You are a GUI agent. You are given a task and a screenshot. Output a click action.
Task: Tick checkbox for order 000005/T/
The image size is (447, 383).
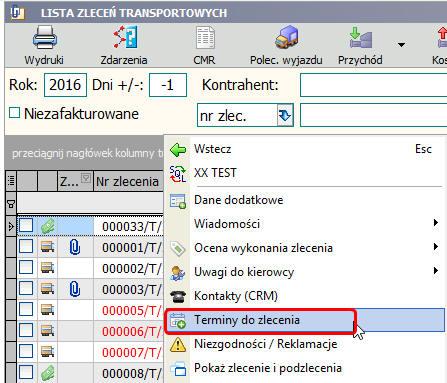pyautogui.click(x=26, y=309)
